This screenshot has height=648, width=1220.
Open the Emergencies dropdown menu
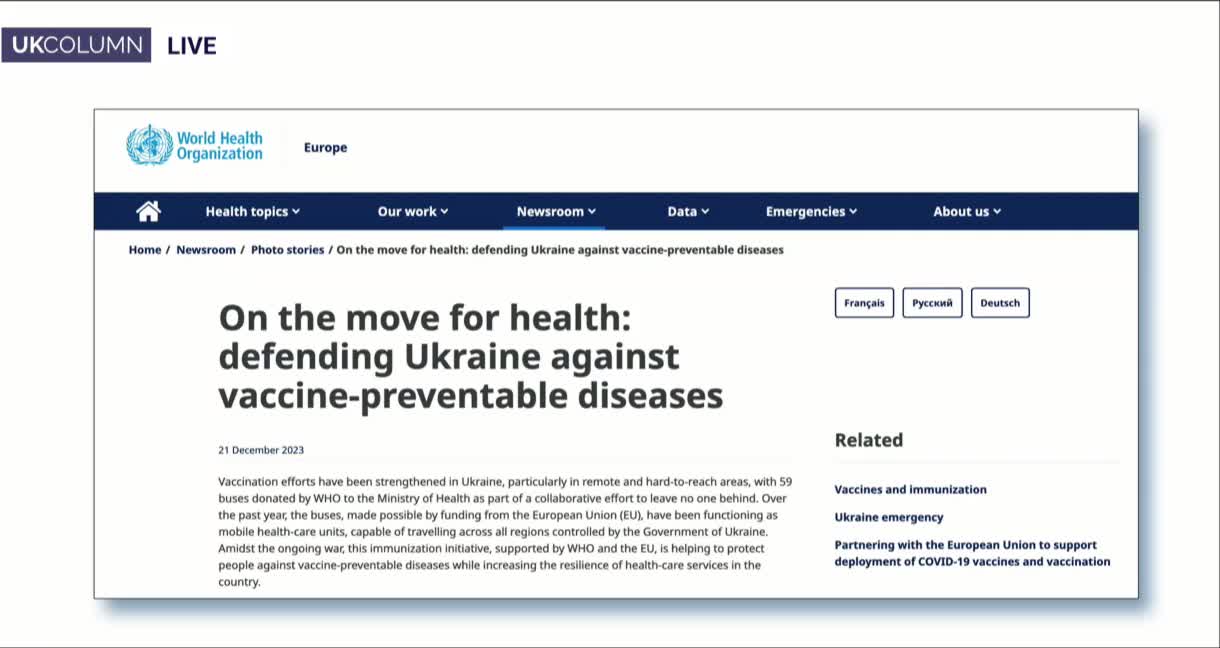point(811,211)
